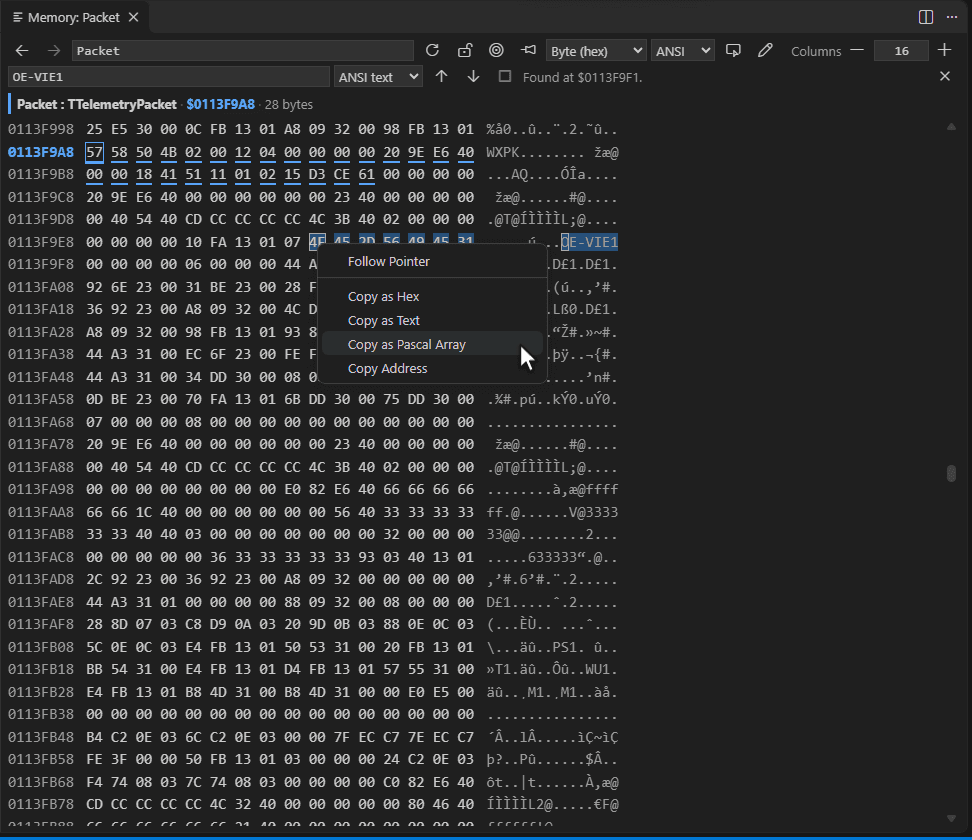
Task: Go back with the left arrow
Action: pyautogui.click(x=22, y=51)
